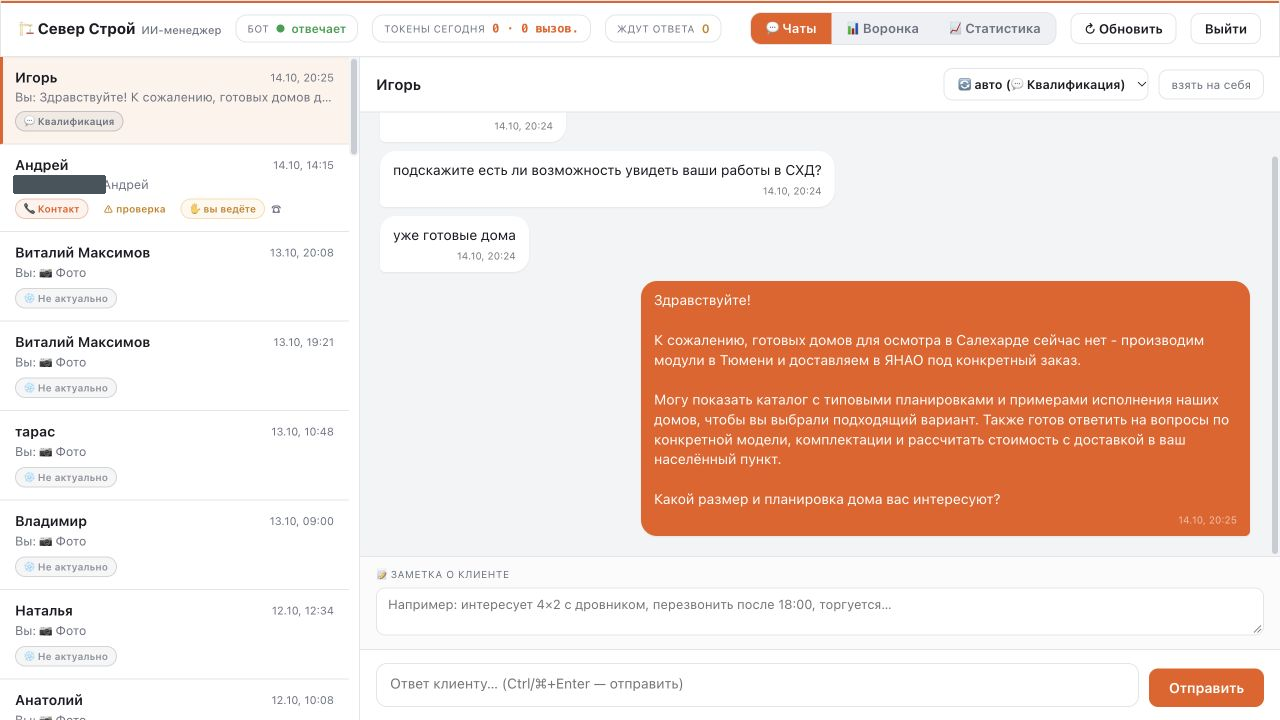Click the Квалификация badge under Игорь
Screen dimensions: 1280x720
[x=69, y=121]
